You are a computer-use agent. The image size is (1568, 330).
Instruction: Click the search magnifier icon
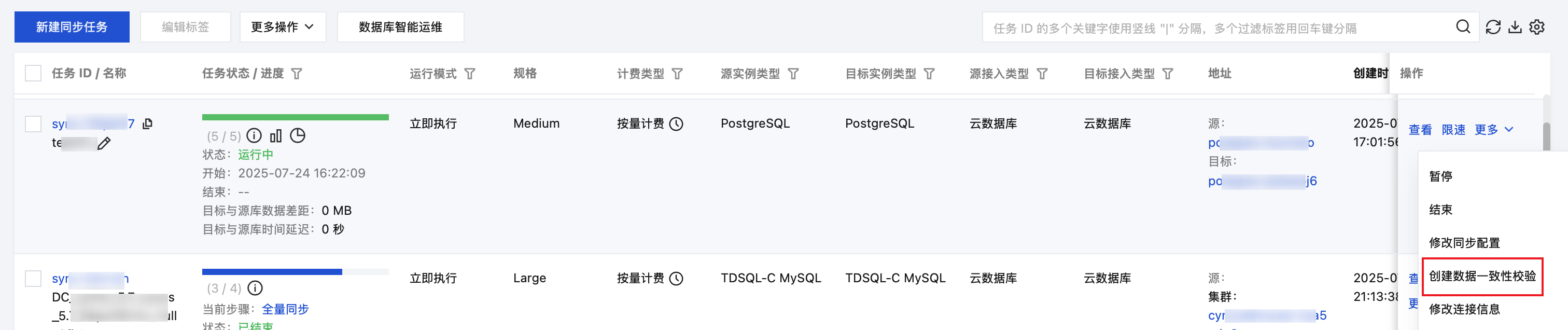[1463, 27]
